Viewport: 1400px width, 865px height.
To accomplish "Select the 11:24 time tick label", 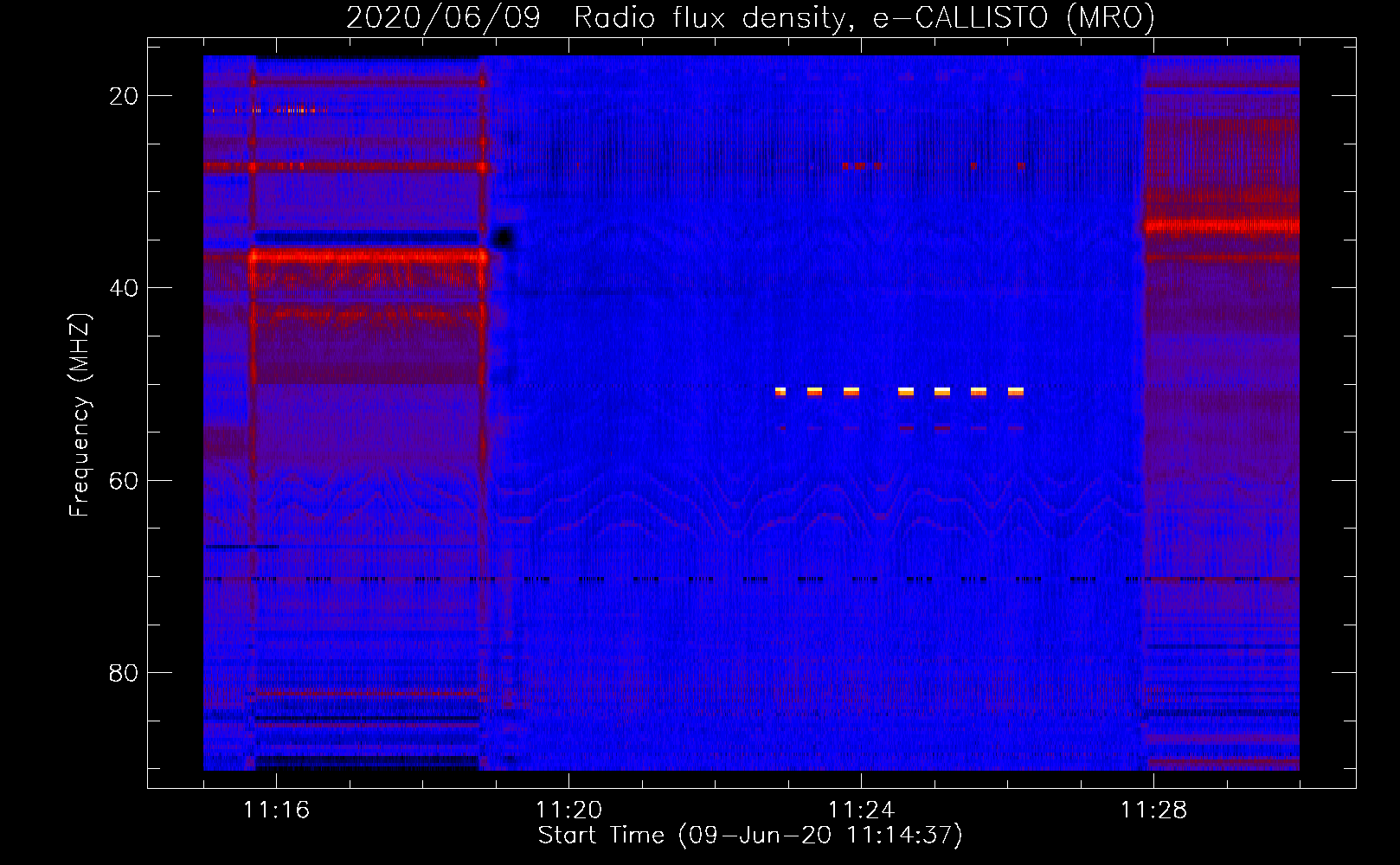I will click(861, 810).
